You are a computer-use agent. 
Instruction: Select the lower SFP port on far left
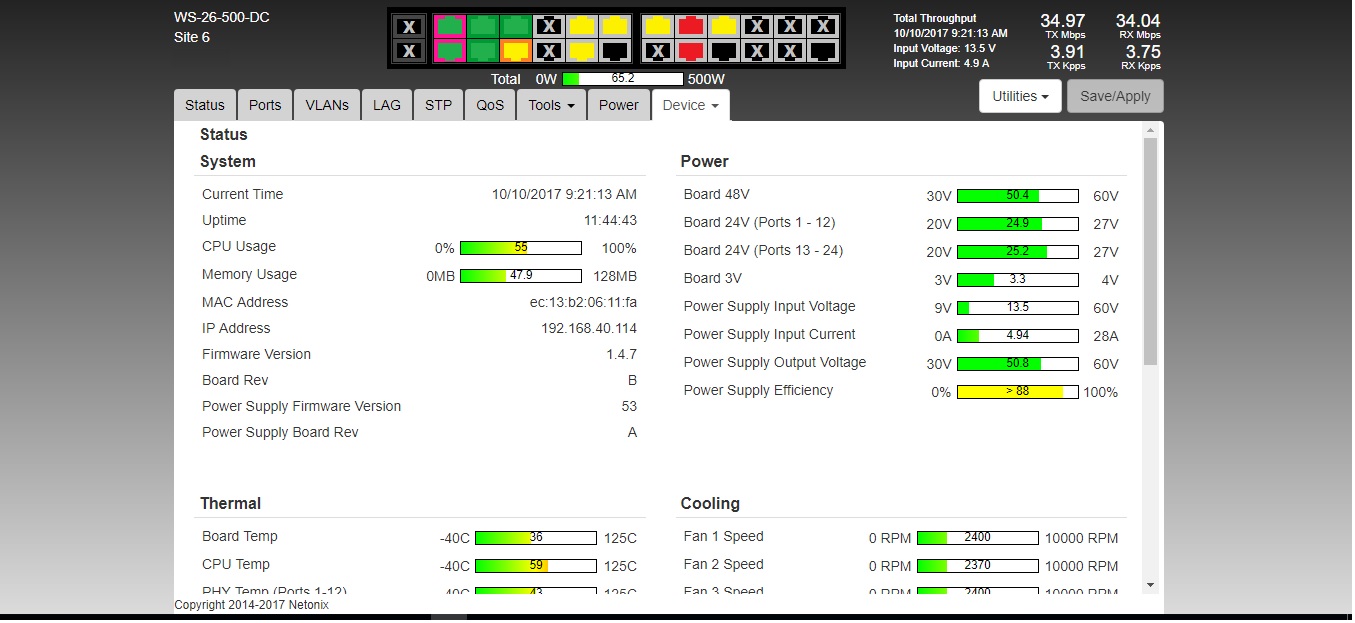pyautogui.click(x=408, y=50)
